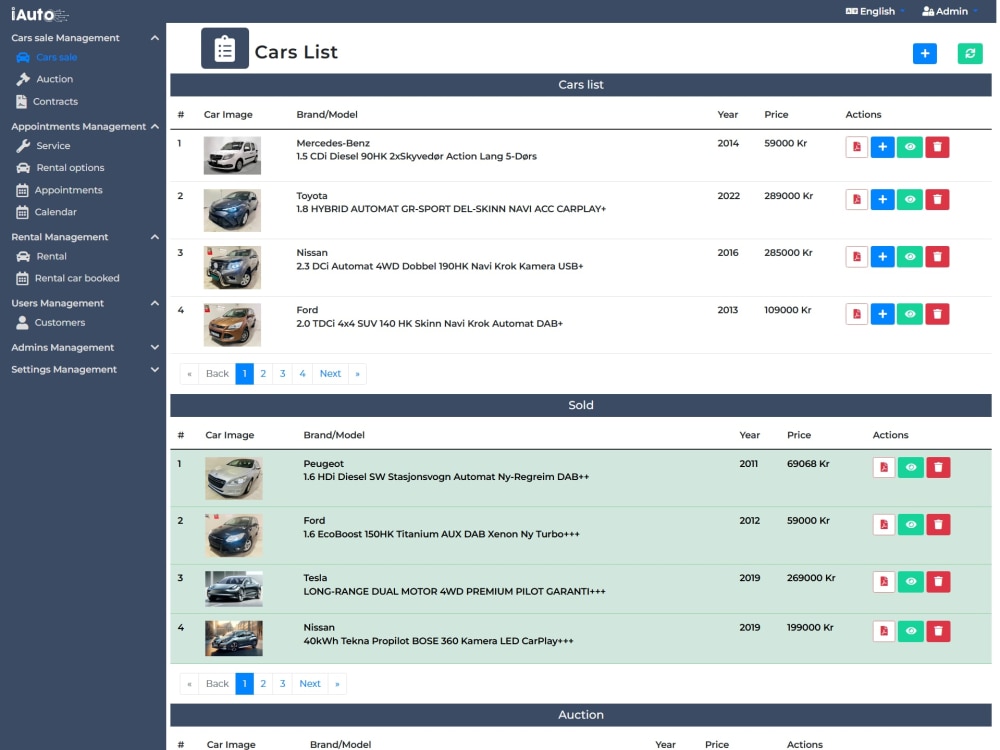Collapse Cars sale Management section
This screenshot has width=1000, height=750.
tap(154, 38)
